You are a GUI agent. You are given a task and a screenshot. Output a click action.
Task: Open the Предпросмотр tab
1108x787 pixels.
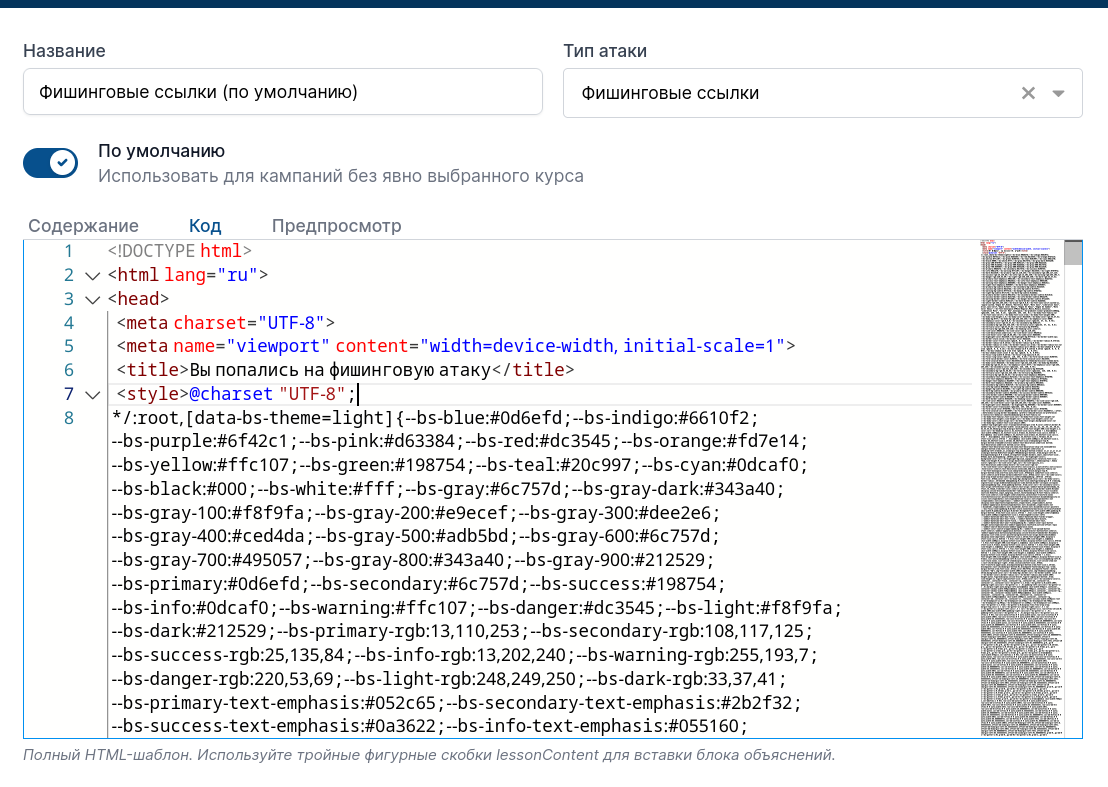pos(336,226)
